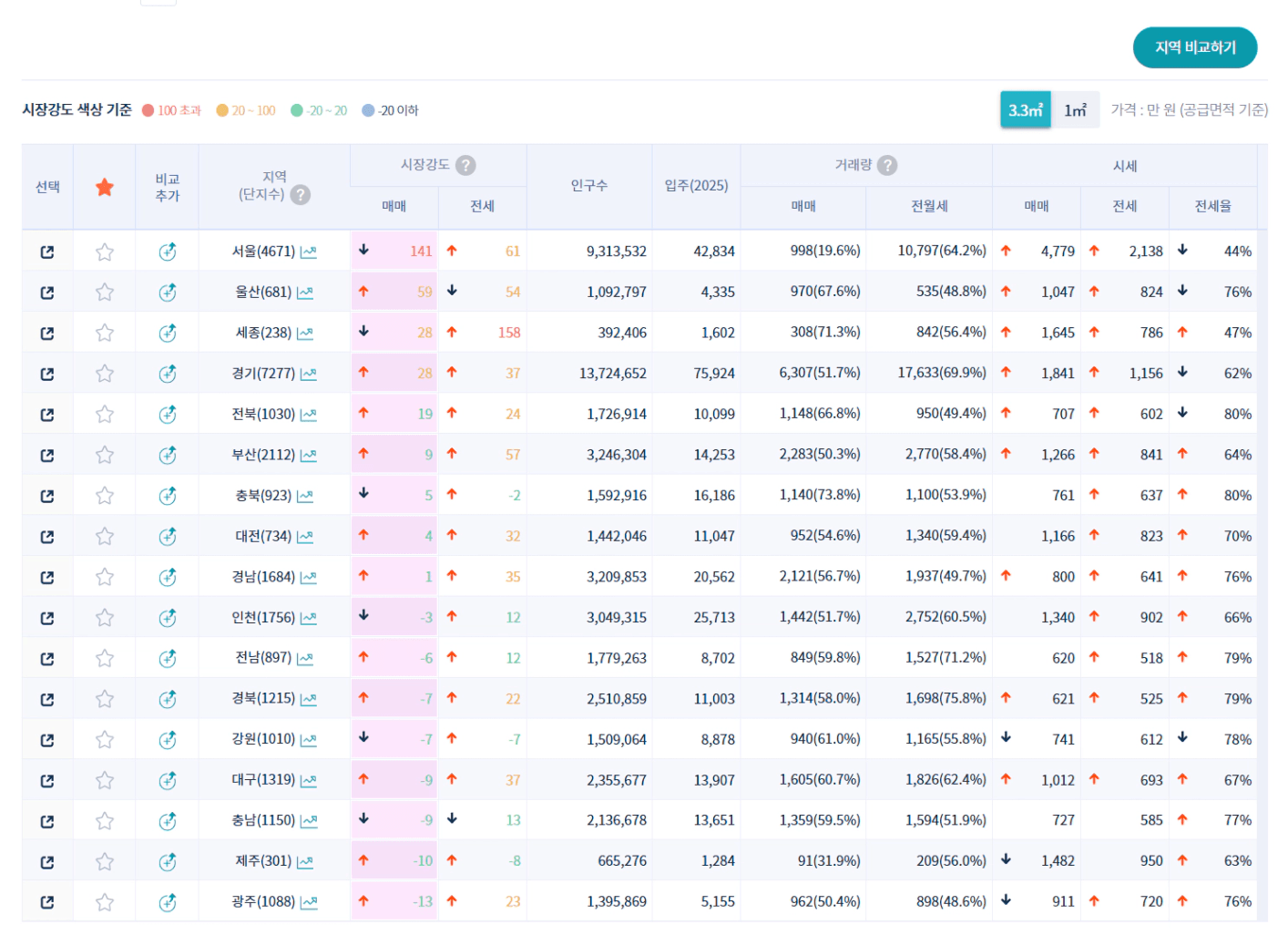This screenshot has width=1288, height=935.
Task: View chart icon for Busan row
Action: [309, 456]
